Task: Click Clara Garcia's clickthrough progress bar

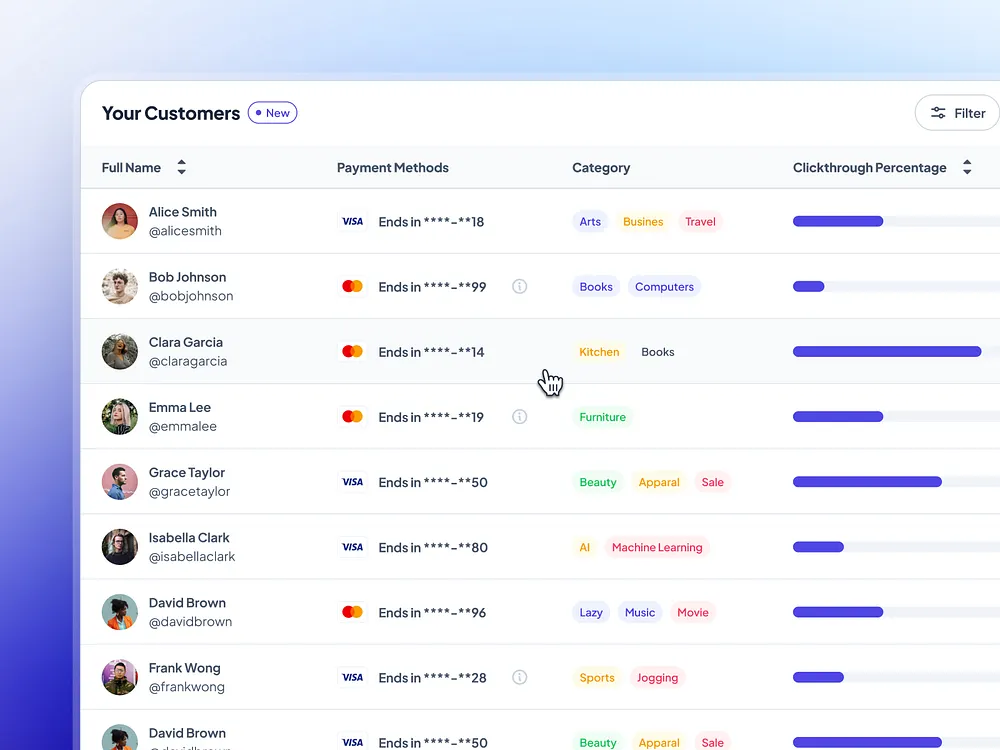Action: [x=886, y=351]
